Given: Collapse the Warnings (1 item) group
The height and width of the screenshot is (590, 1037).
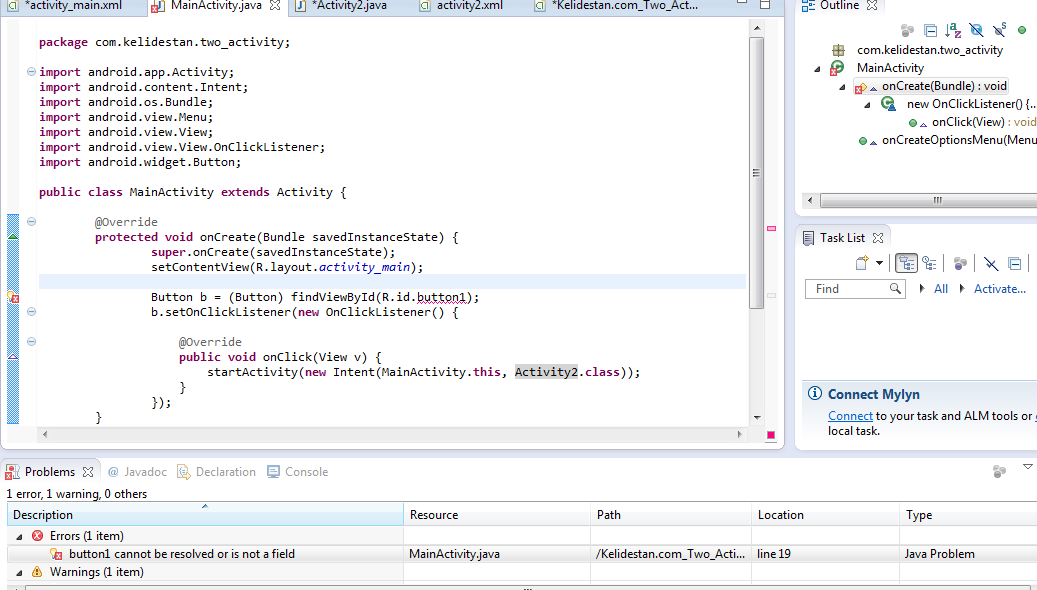Looking at the screenshot, I should click(x=19, y=573).
